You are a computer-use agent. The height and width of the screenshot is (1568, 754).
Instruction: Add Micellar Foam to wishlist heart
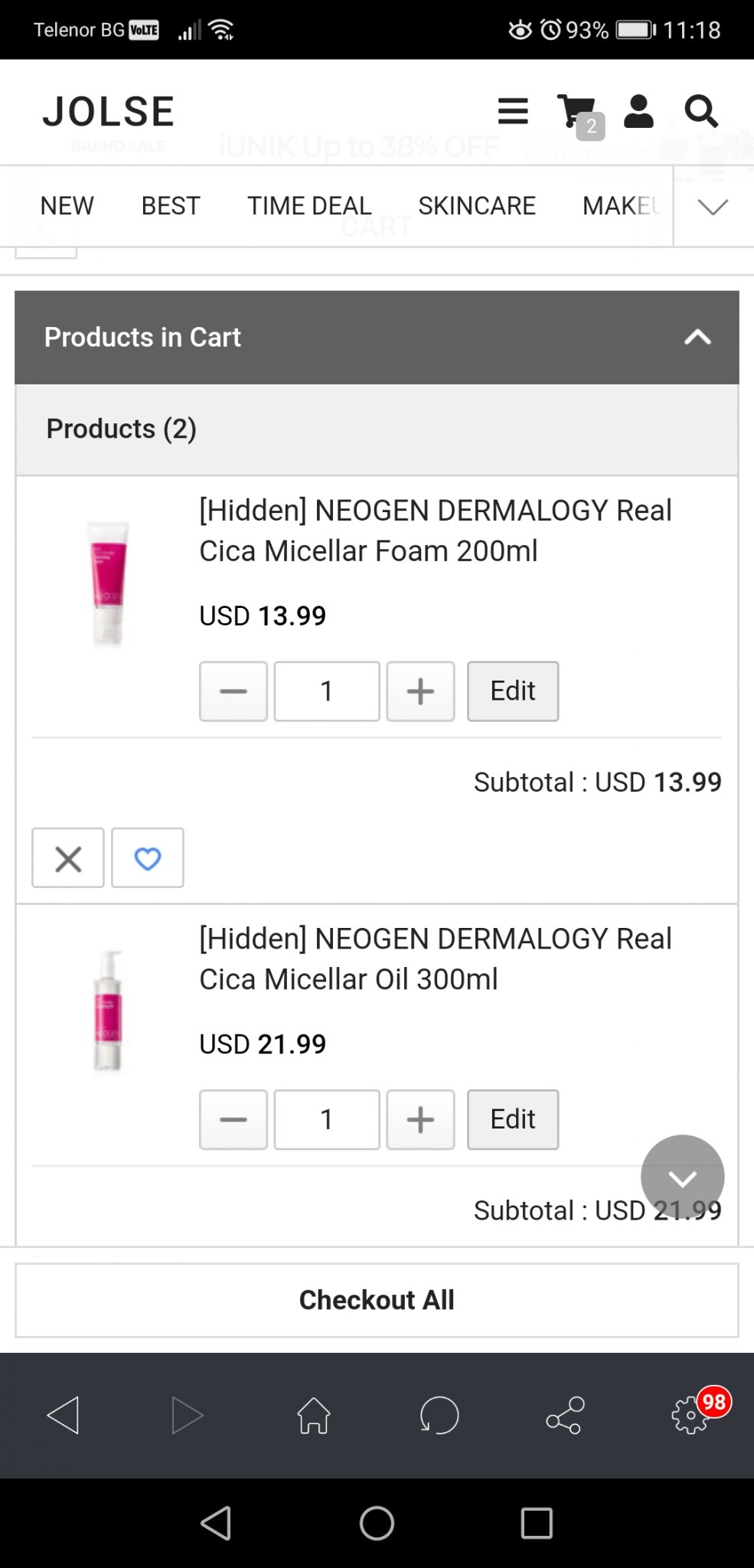(x=148, y=858)
